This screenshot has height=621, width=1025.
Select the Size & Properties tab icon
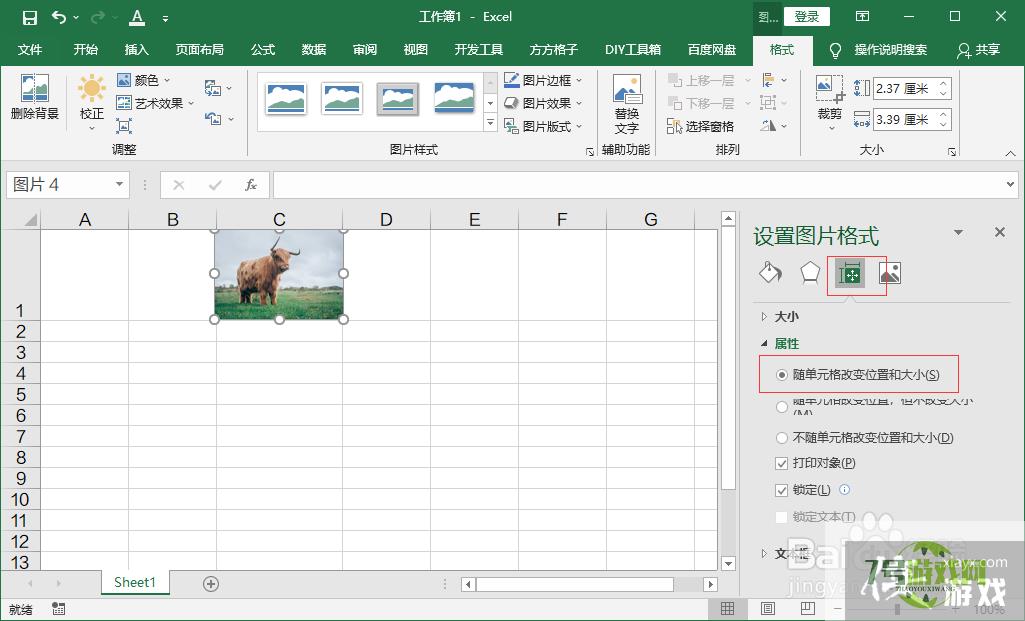click(x=849, y=274)
